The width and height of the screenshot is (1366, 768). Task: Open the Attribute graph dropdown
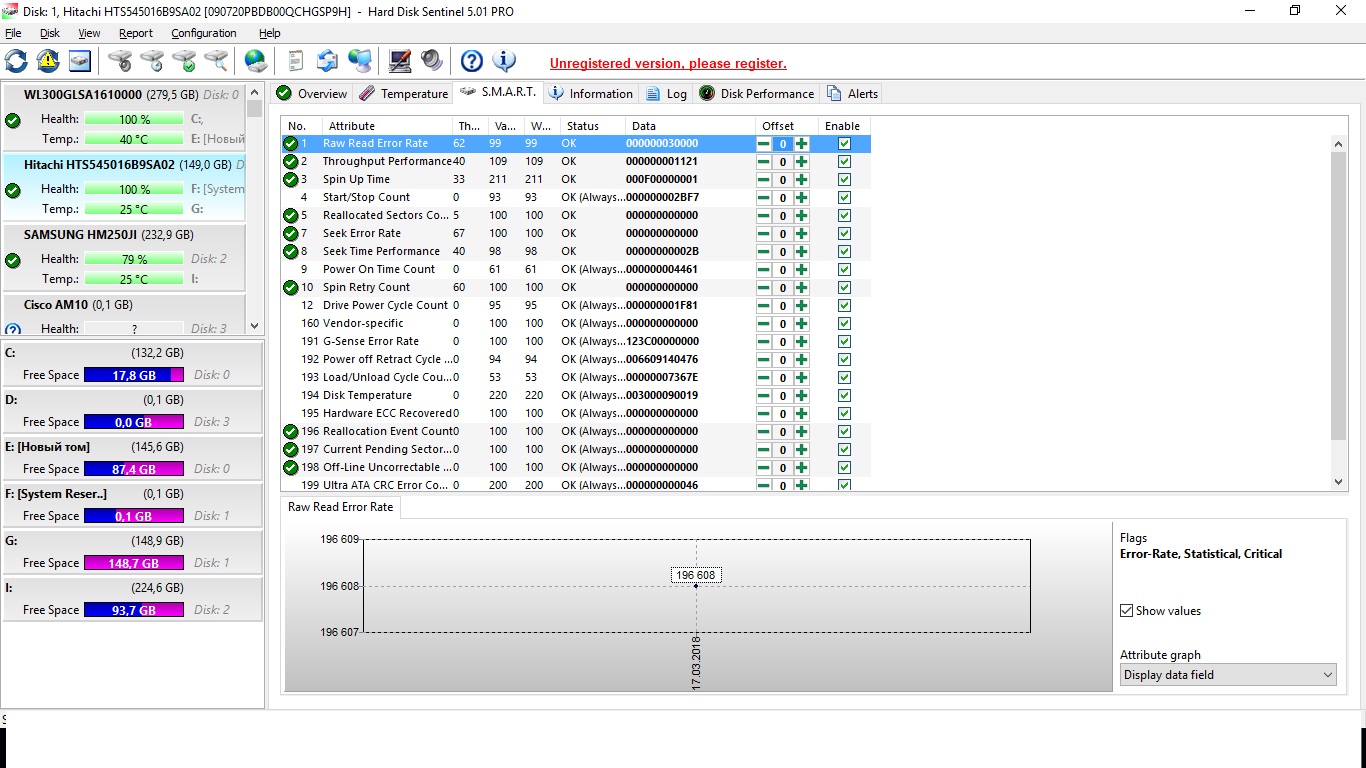pyautogui.click(x=1227, y=675)
